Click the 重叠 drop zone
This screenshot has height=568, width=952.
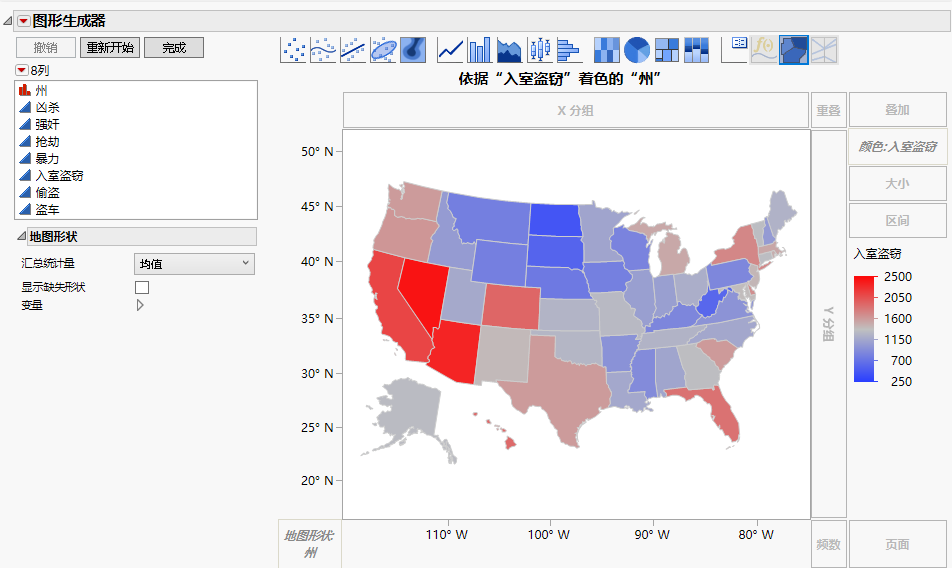(x=828, y=110)
